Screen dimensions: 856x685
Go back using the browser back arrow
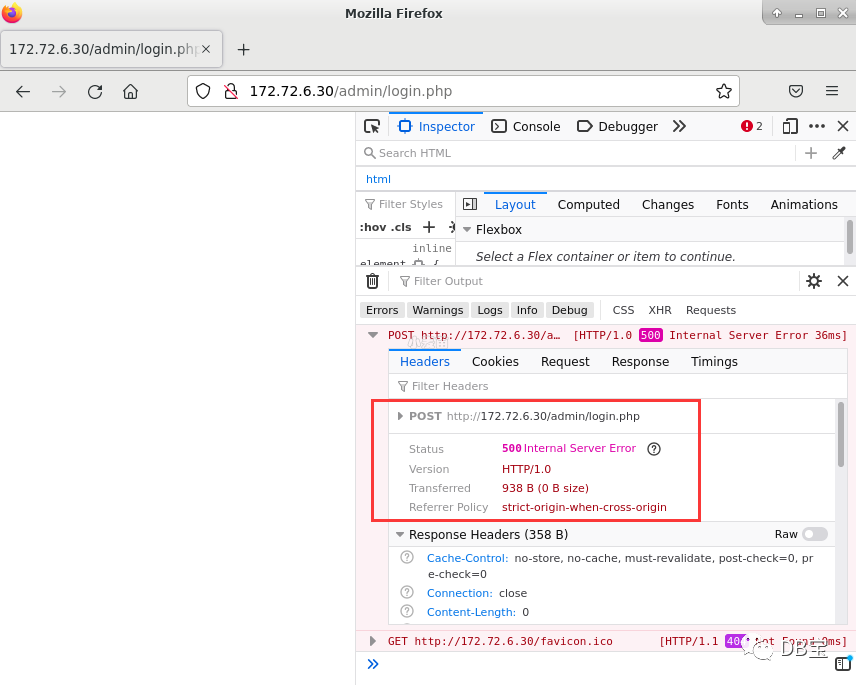tap(23, 92)
